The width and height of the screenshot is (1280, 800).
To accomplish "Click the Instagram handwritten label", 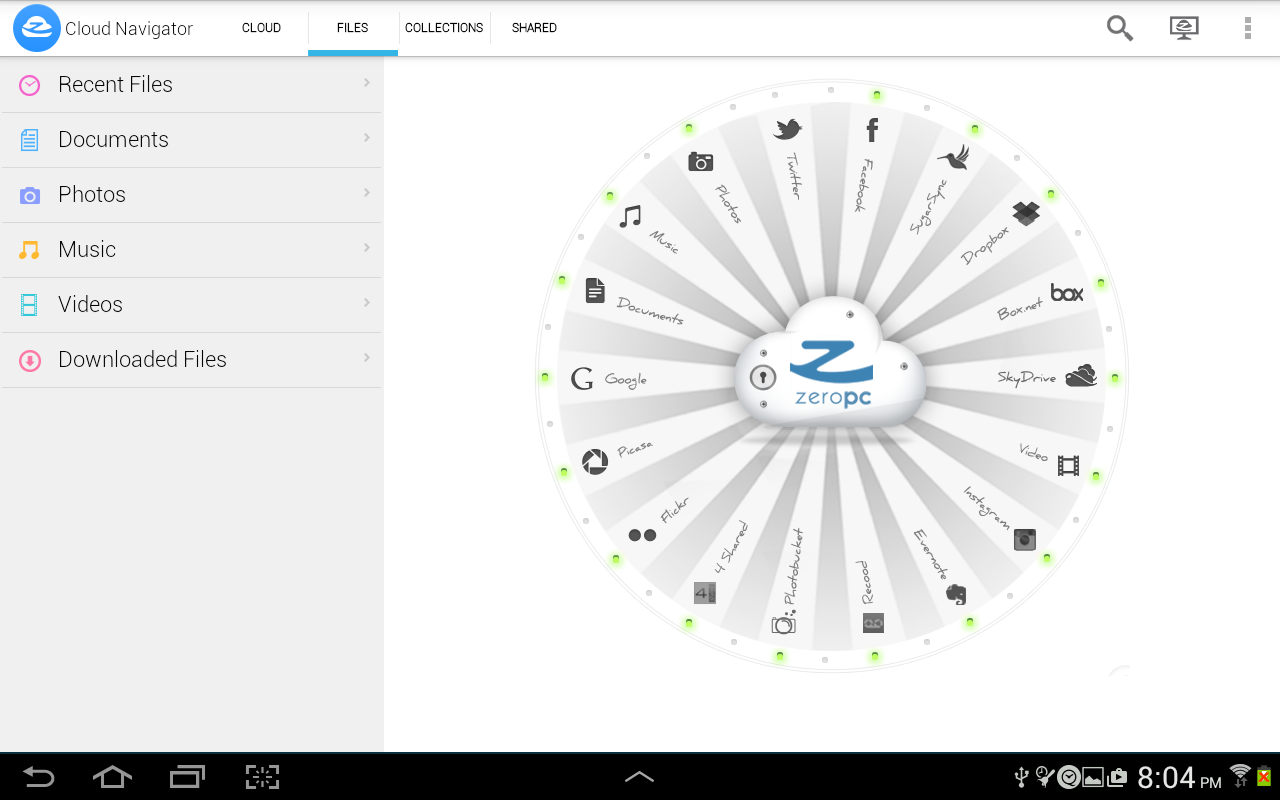I will pyautogui.click(x=986, y=507).
